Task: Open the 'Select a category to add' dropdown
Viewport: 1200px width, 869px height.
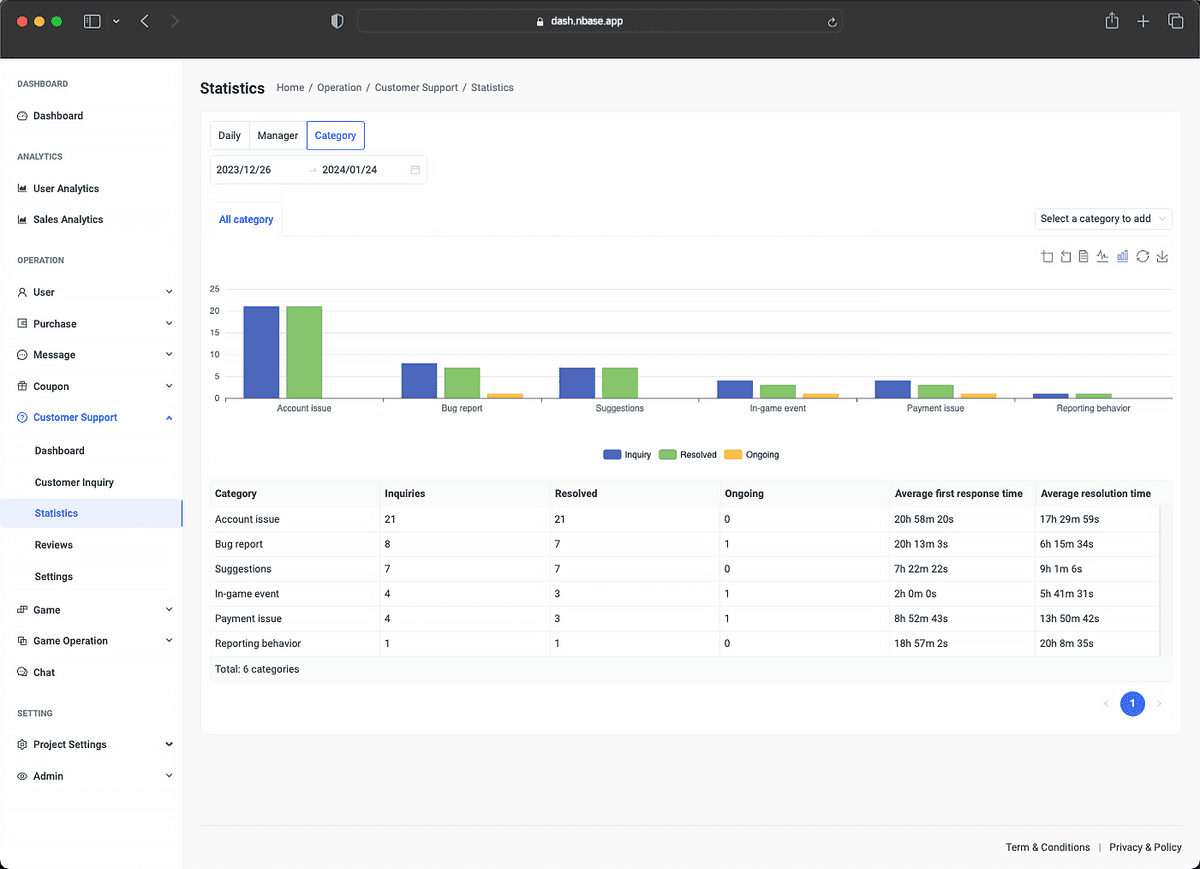Action: point(1103,219)
